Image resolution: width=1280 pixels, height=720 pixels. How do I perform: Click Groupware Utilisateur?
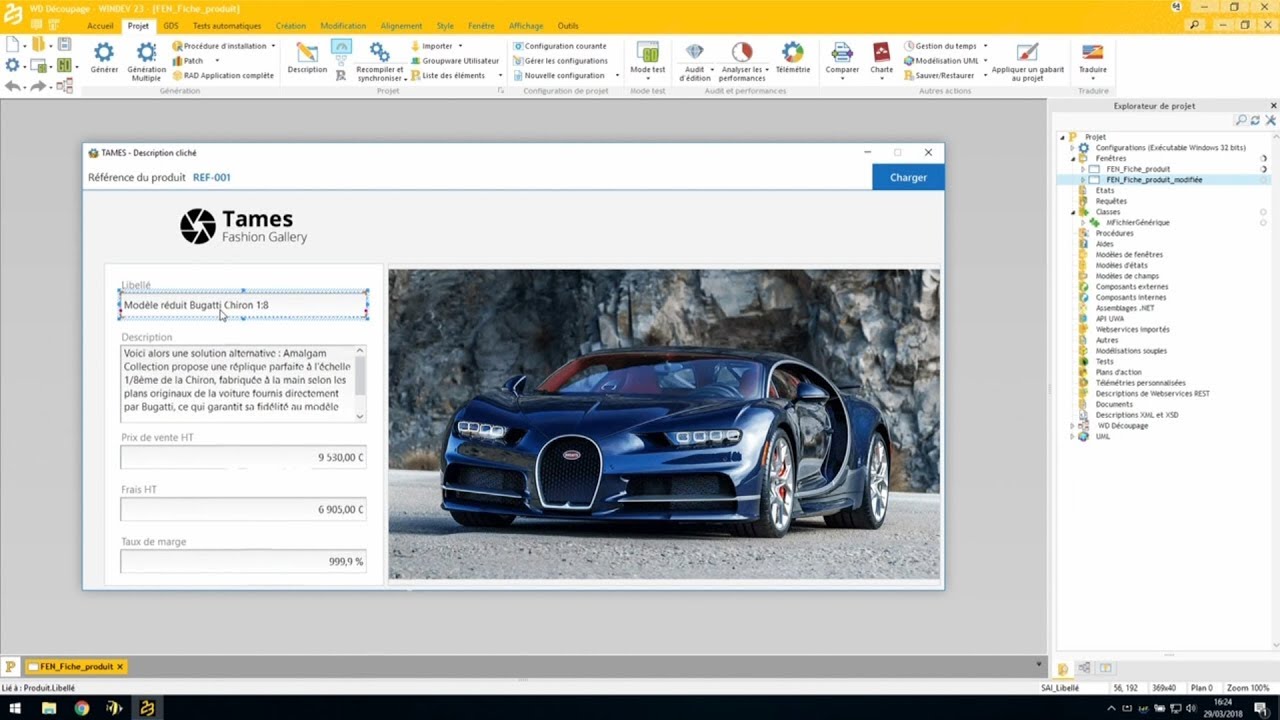coord(453,61)
